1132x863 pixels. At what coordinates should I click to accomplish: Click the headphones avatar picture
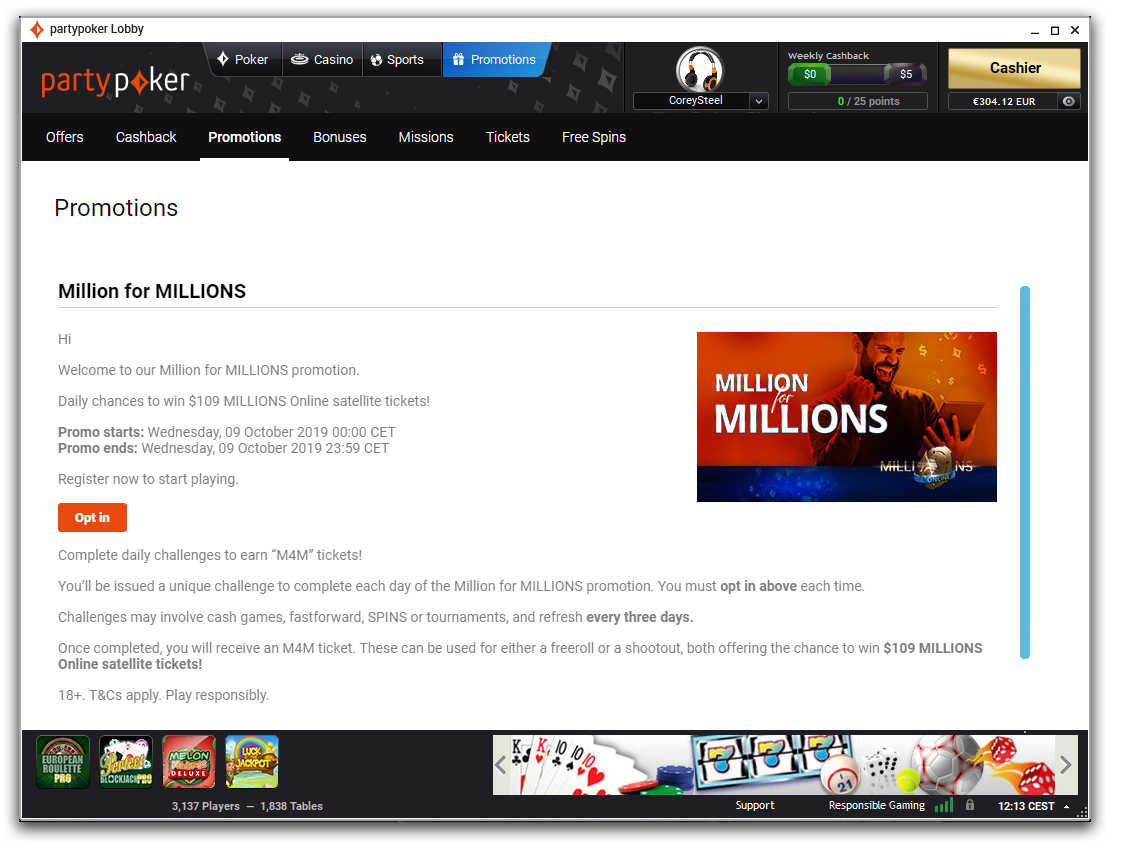pos(699,69)
